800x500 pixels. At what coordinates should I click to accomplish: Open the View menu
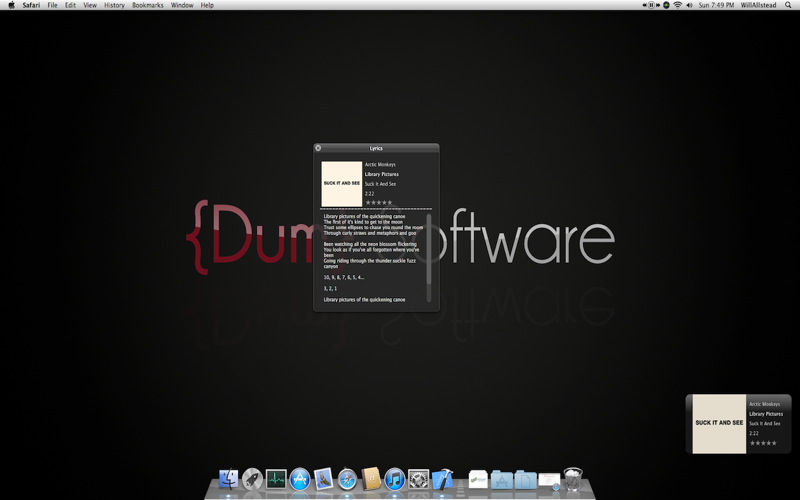(90, 5)
